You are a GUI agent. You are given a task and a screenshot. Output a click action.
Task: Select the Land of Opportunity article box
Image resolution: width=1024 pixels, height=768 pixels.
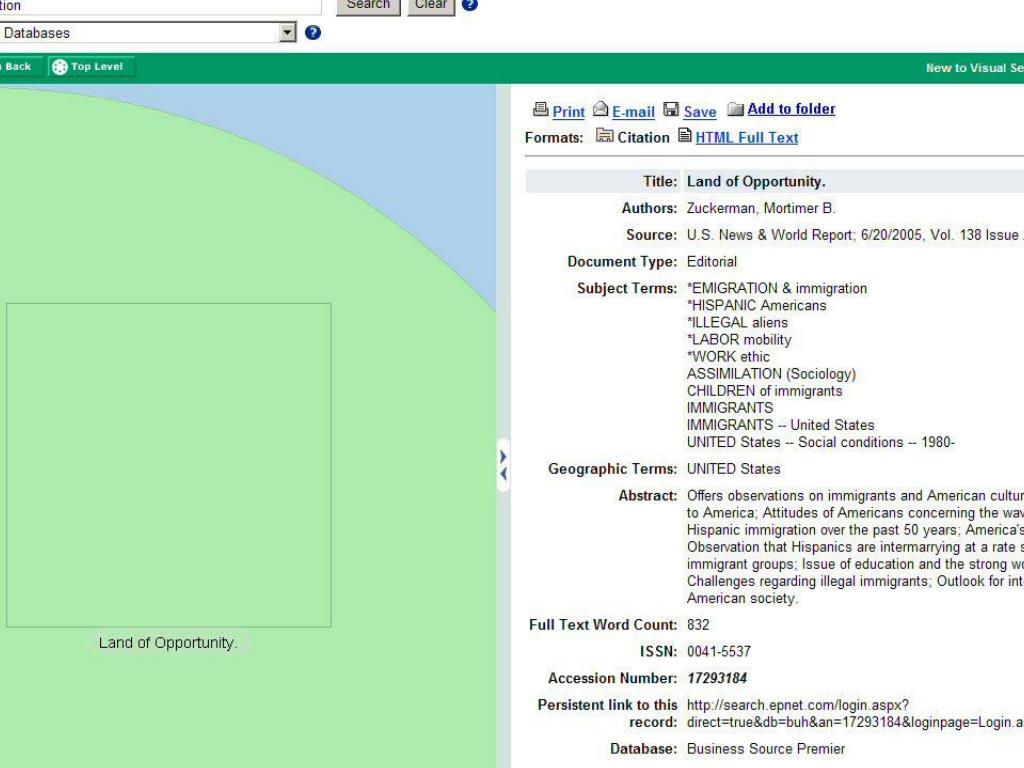pyautogui.click(x=168, y=465)
